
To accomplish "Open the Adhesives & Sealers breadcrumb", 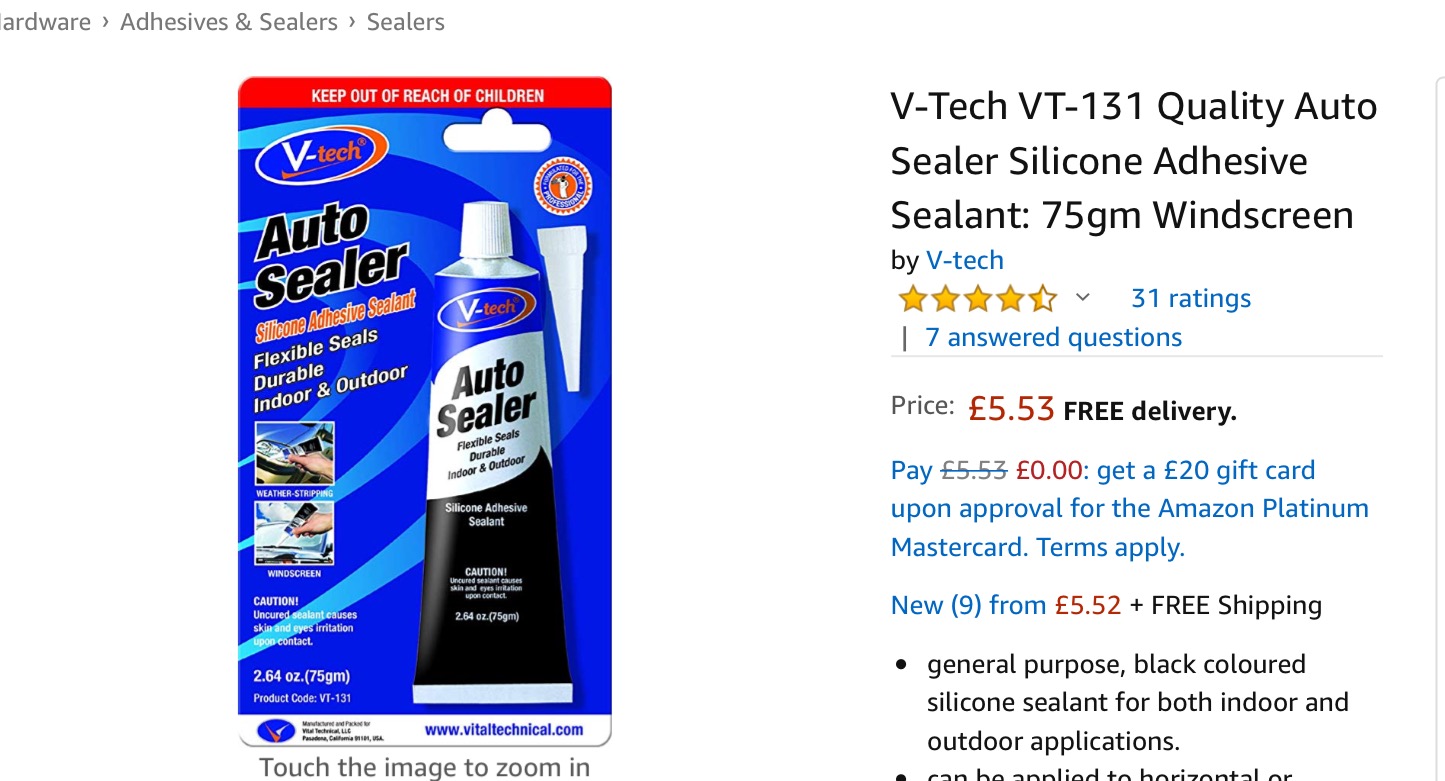I will (x=229, y=22).
